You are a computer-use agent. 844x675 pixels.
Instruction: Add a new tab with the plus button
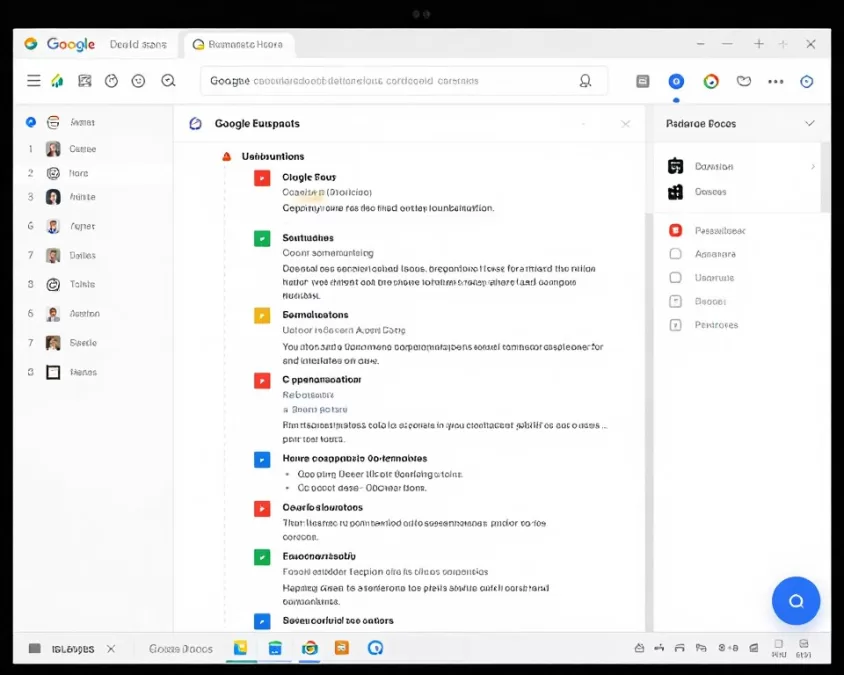758,44
